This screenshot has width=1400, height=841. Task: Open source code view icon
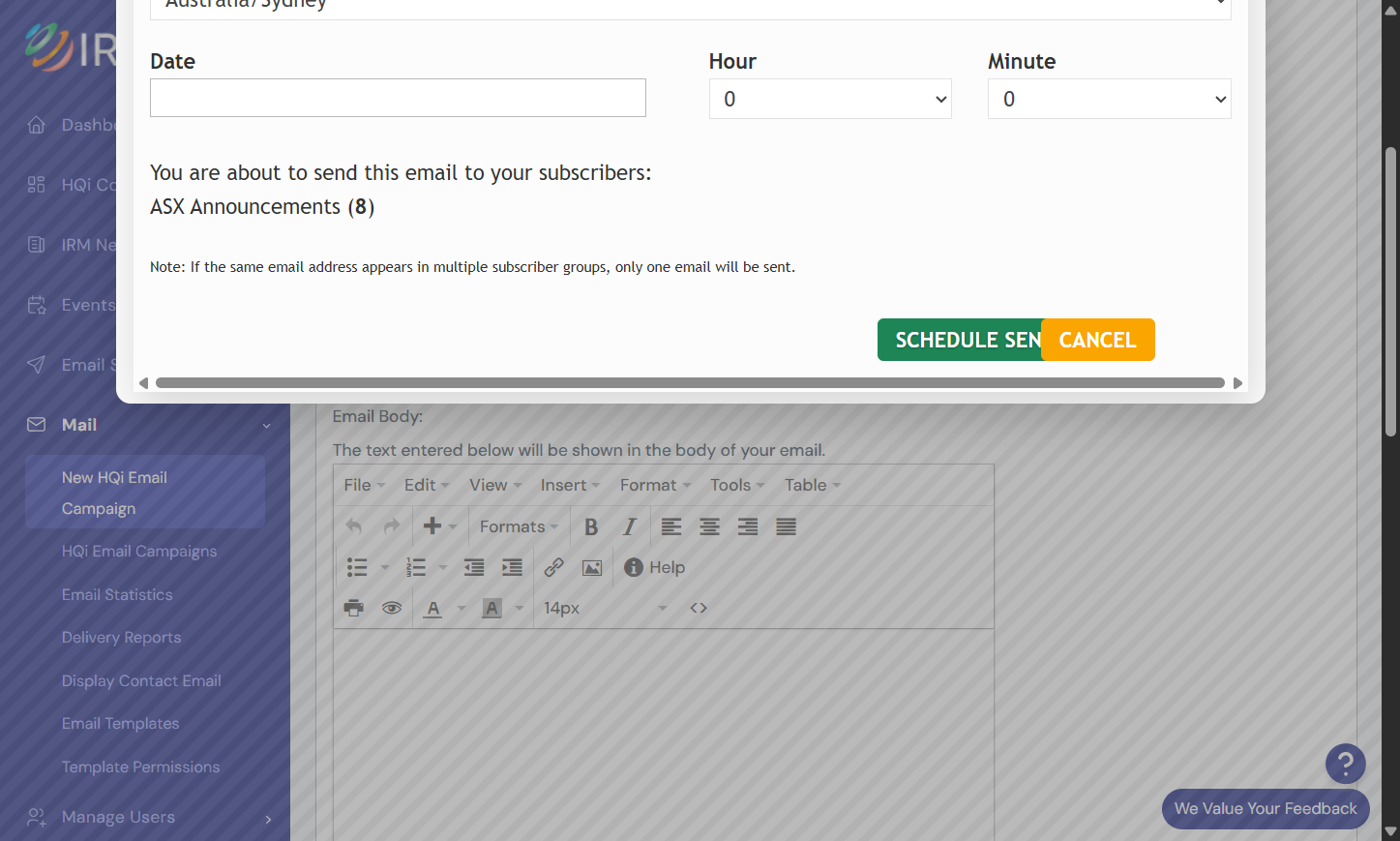pyautogui.click(x=699, y=608)
